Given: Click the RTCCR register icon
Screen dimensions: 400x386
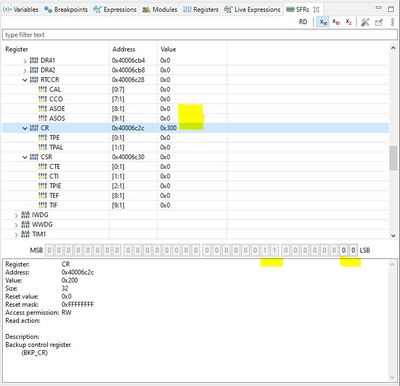Looking at the screenshot, I should pos(34,80).
